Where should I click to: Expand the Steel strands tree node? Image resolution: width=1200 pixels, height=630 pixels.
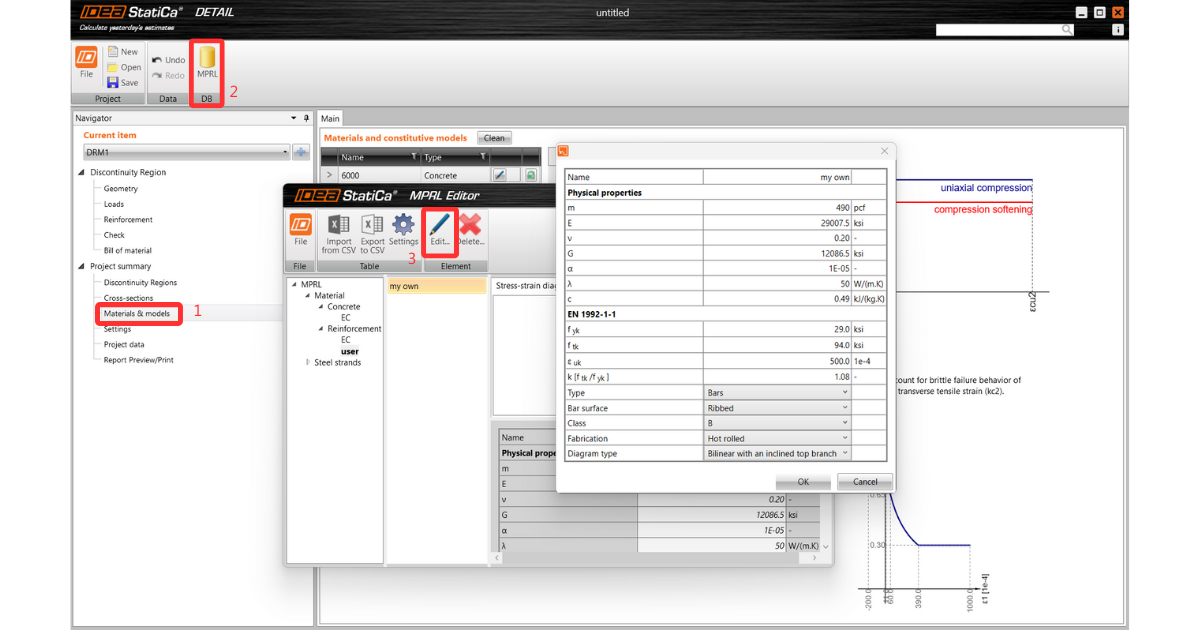click(x=307, y=362)
